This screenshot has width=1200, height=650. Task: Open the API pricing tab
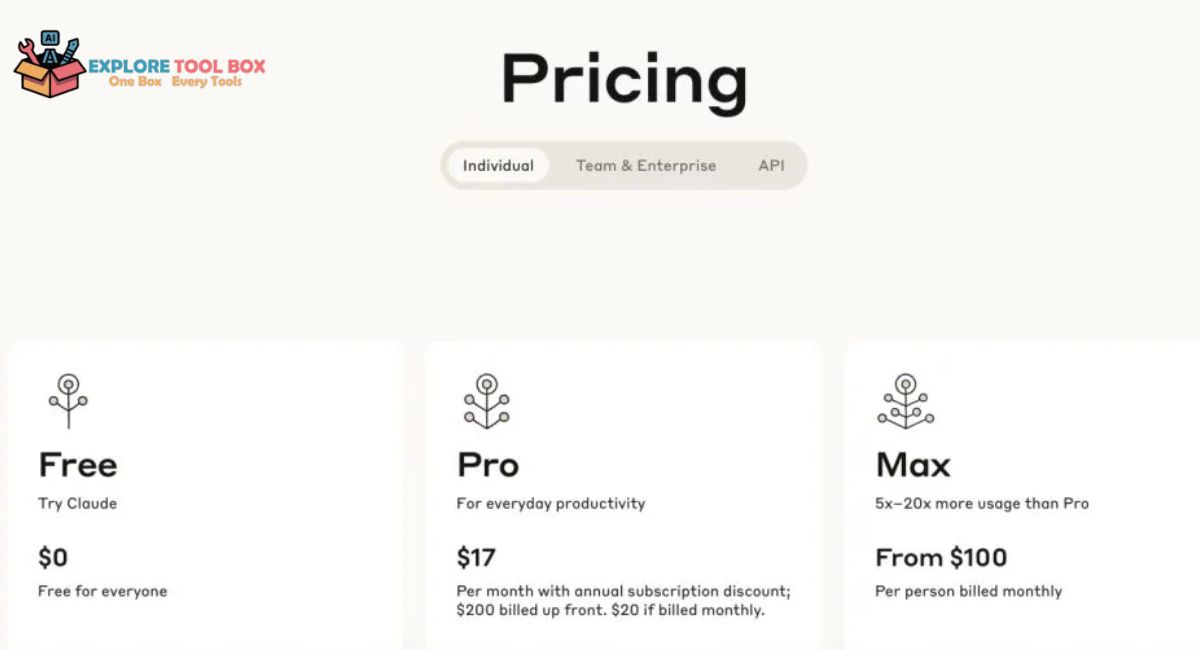pyautogui.click(x=771, y=165)
